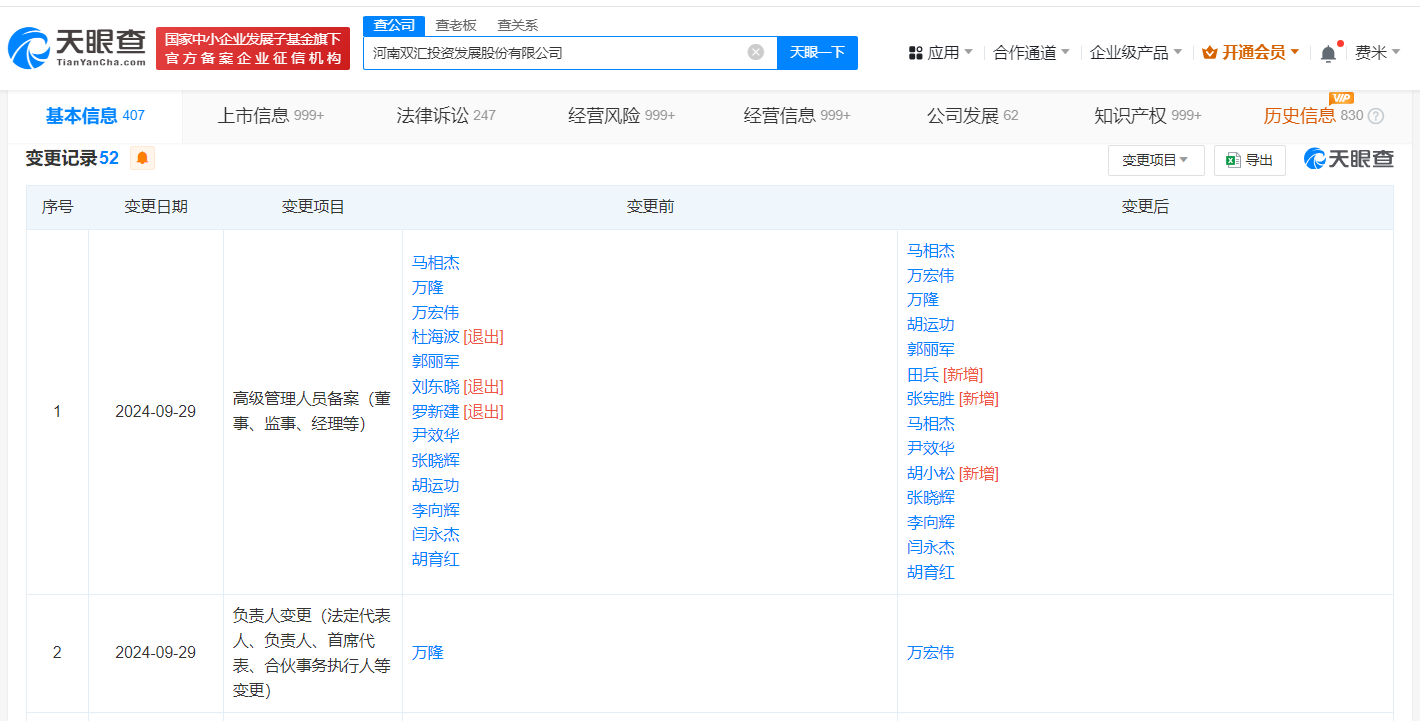Open the 法律诉讼 tab
This screenshot has width=1420, height=721.
tap(446, 116)
